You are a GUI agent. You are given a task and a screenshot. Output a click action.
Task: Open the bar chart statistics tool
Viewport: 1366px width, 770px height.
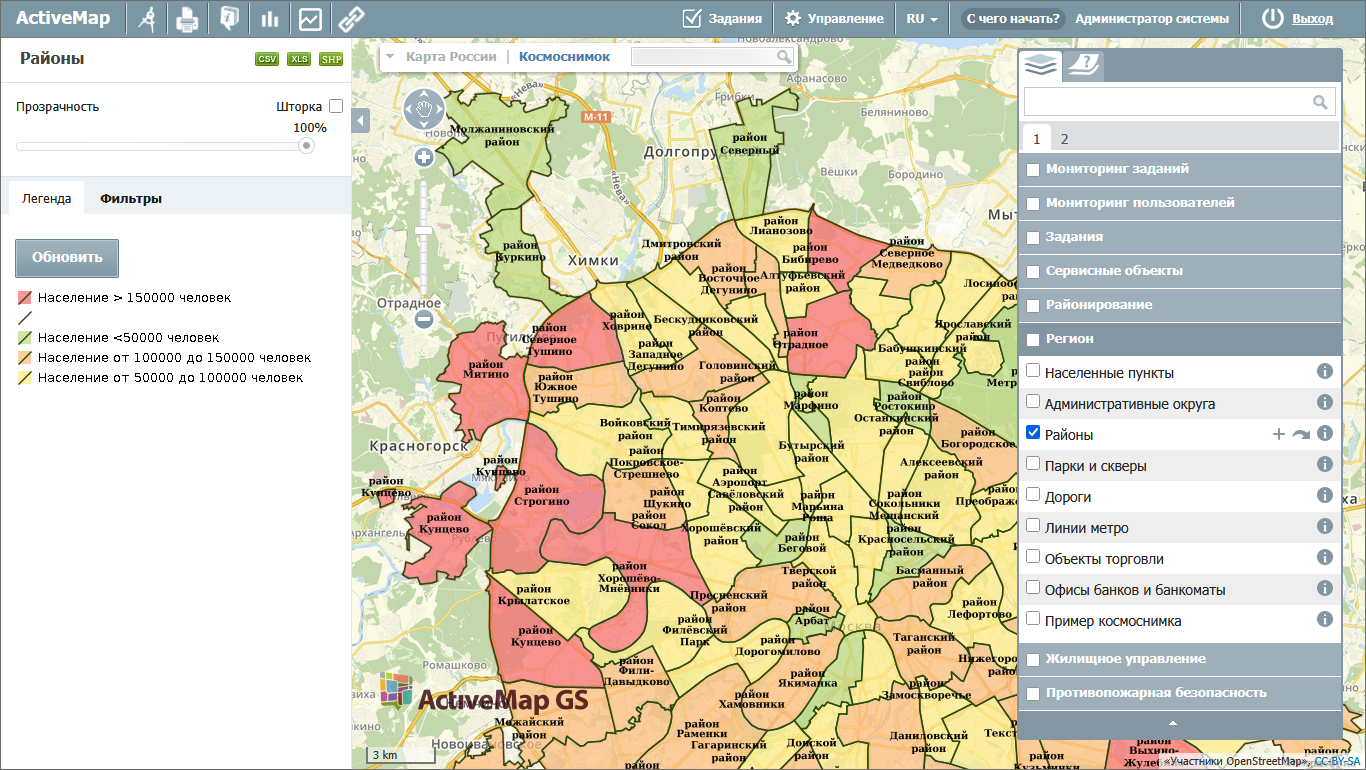pyautogui.click(x=269, y=18)
